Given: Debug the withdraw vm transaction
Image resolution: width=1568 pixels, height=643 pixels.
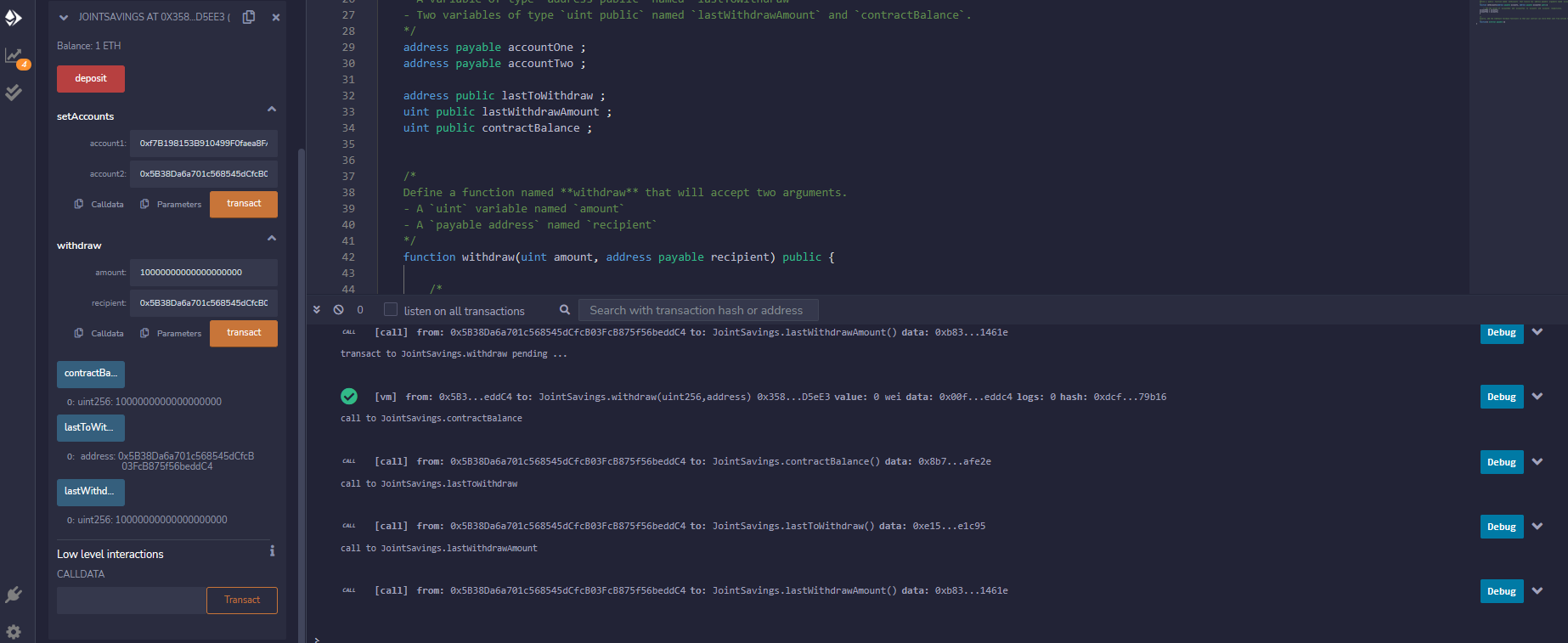Looking at the screenshot, I should click(x=1502, y=397).
